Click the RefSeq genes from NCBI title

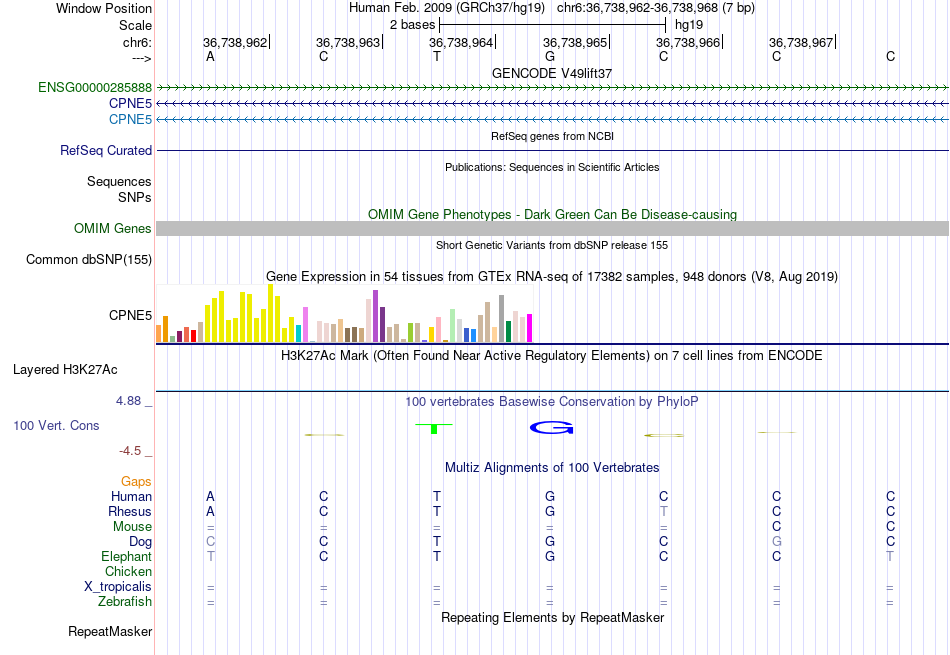pyautogui.click(x=553, y=136)
